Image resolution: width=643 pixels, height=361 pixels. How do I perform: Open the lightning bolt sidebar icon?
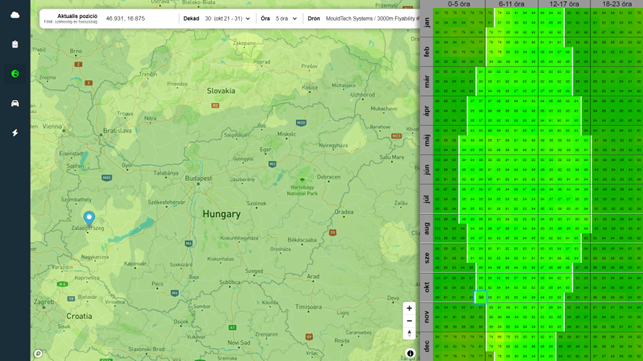pos(15,133)
